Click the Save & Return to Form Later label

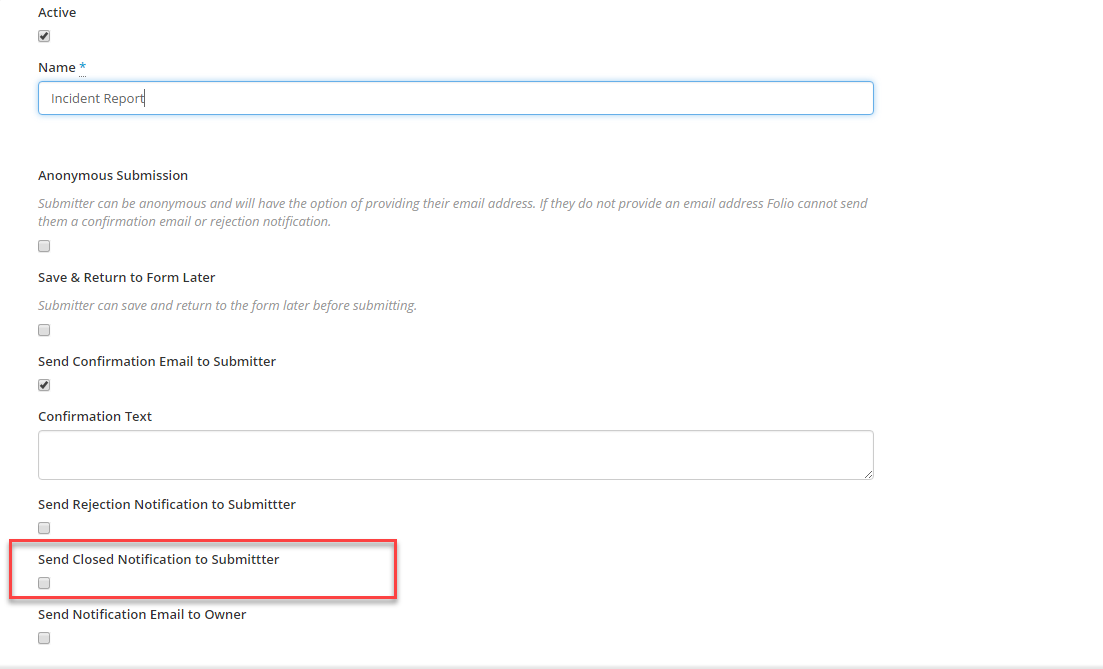coord(126,277)
